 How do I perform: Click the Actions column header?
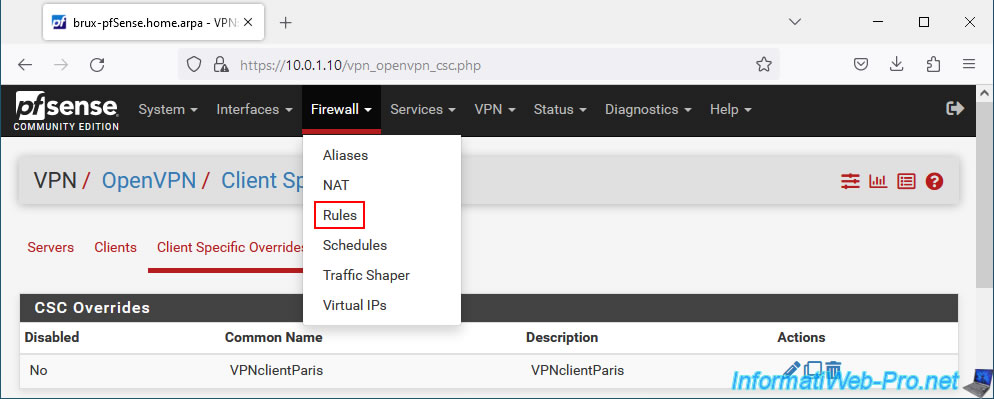click(x=801, y=337)
